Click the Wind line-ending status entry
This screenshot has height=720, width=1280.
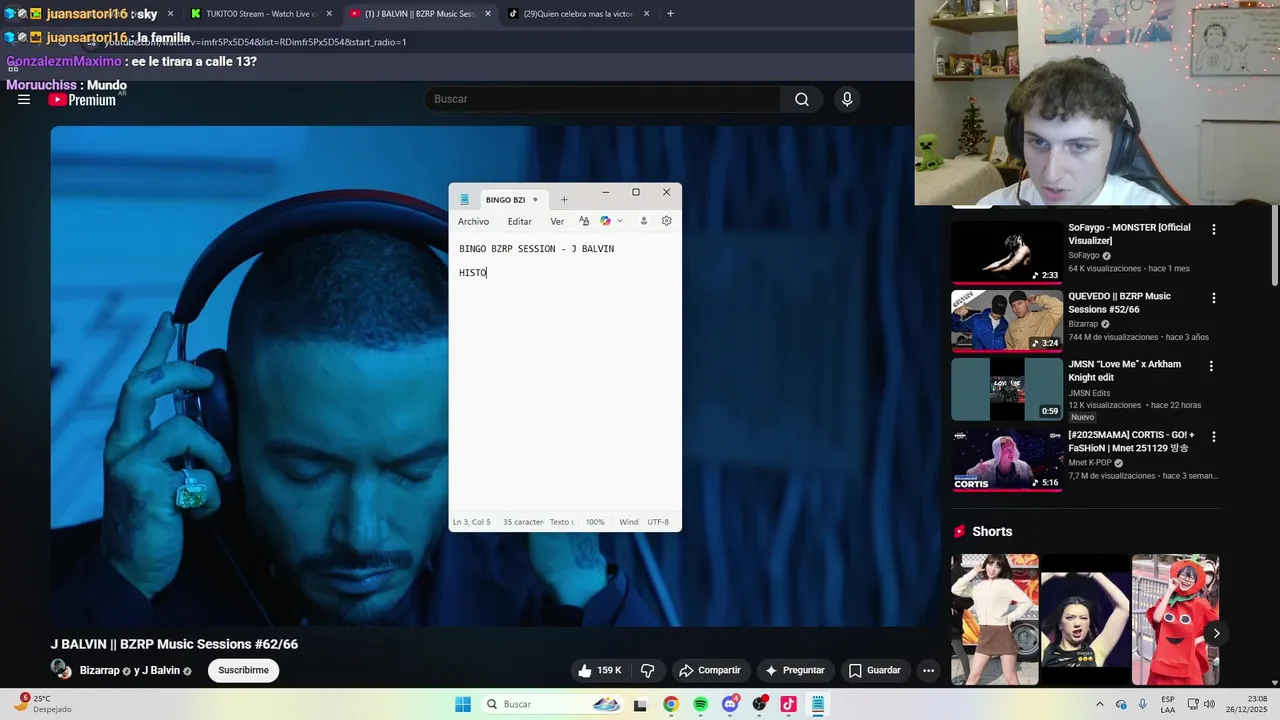click(x=628, y=522)
